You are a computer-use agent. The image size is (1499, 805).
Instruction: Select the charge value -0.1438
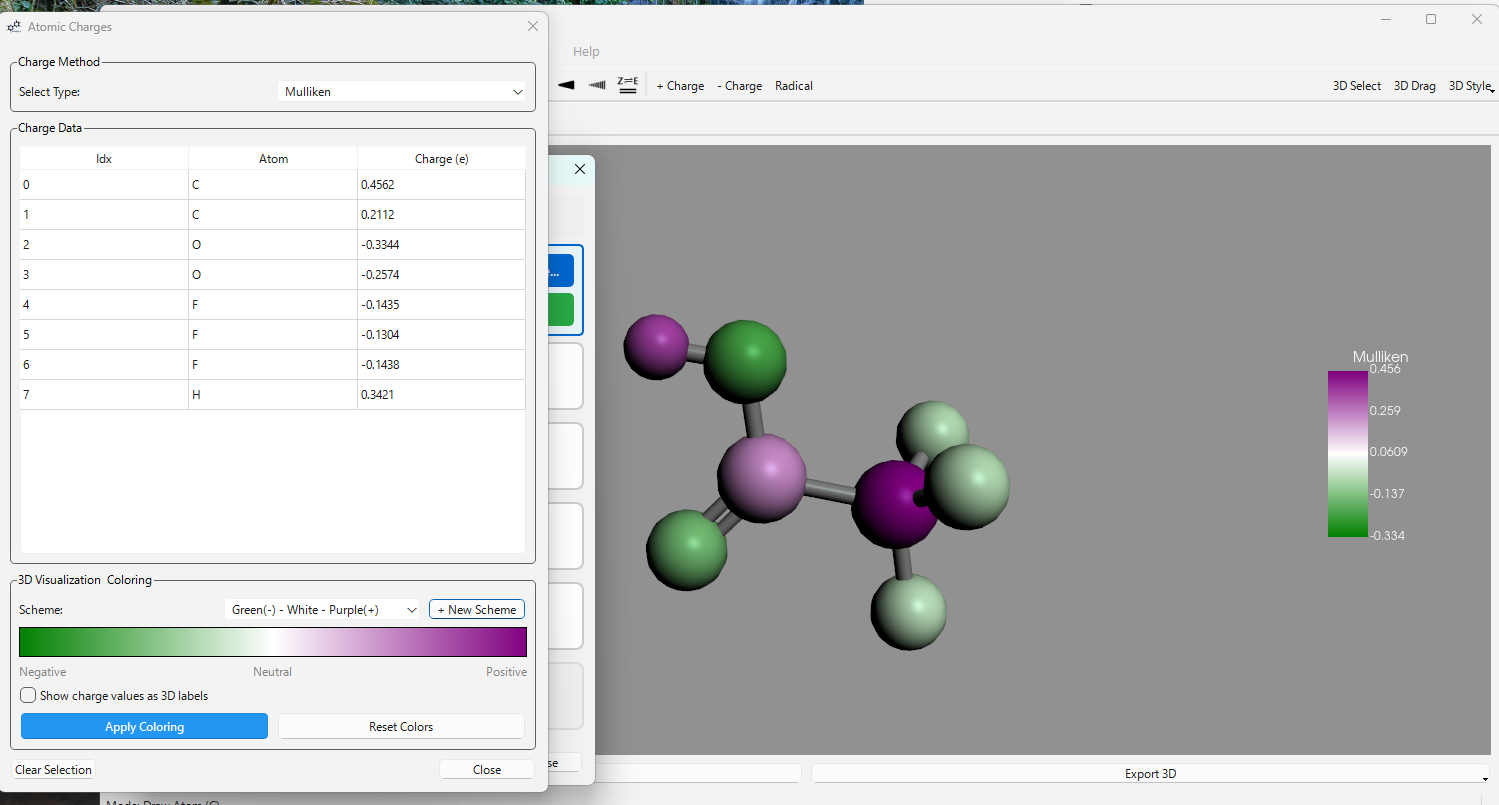click(x=441, y=365)
